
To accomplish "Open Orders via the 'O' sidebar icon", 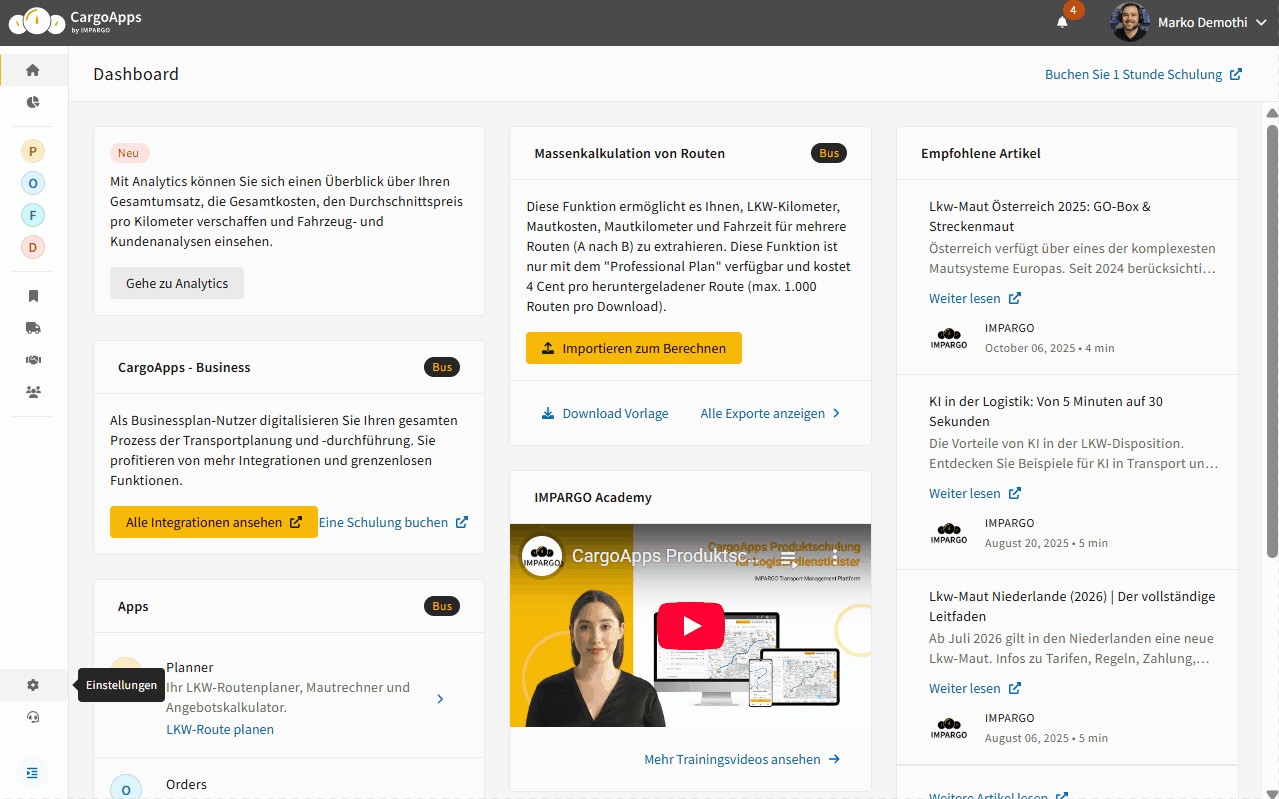I will 33,183.
